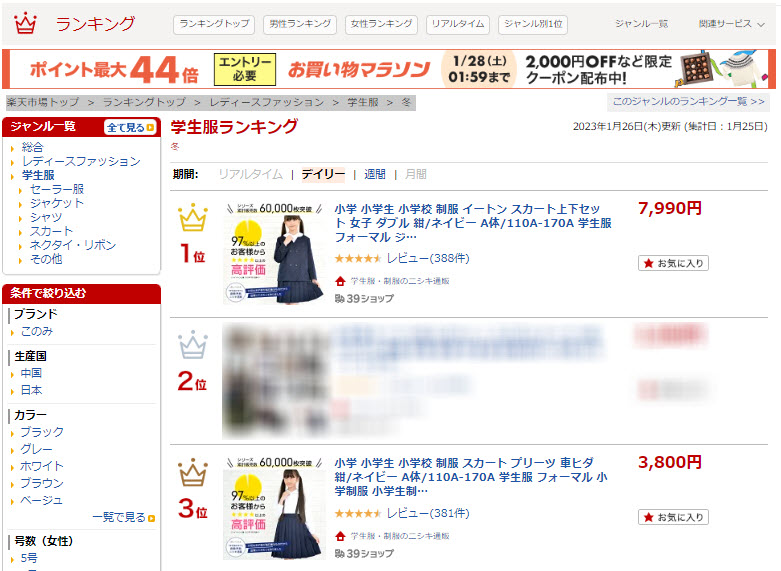Click the silver crown icon for rank 2
The height and width of the screenshot is (571, 781).
coord(193,345)
